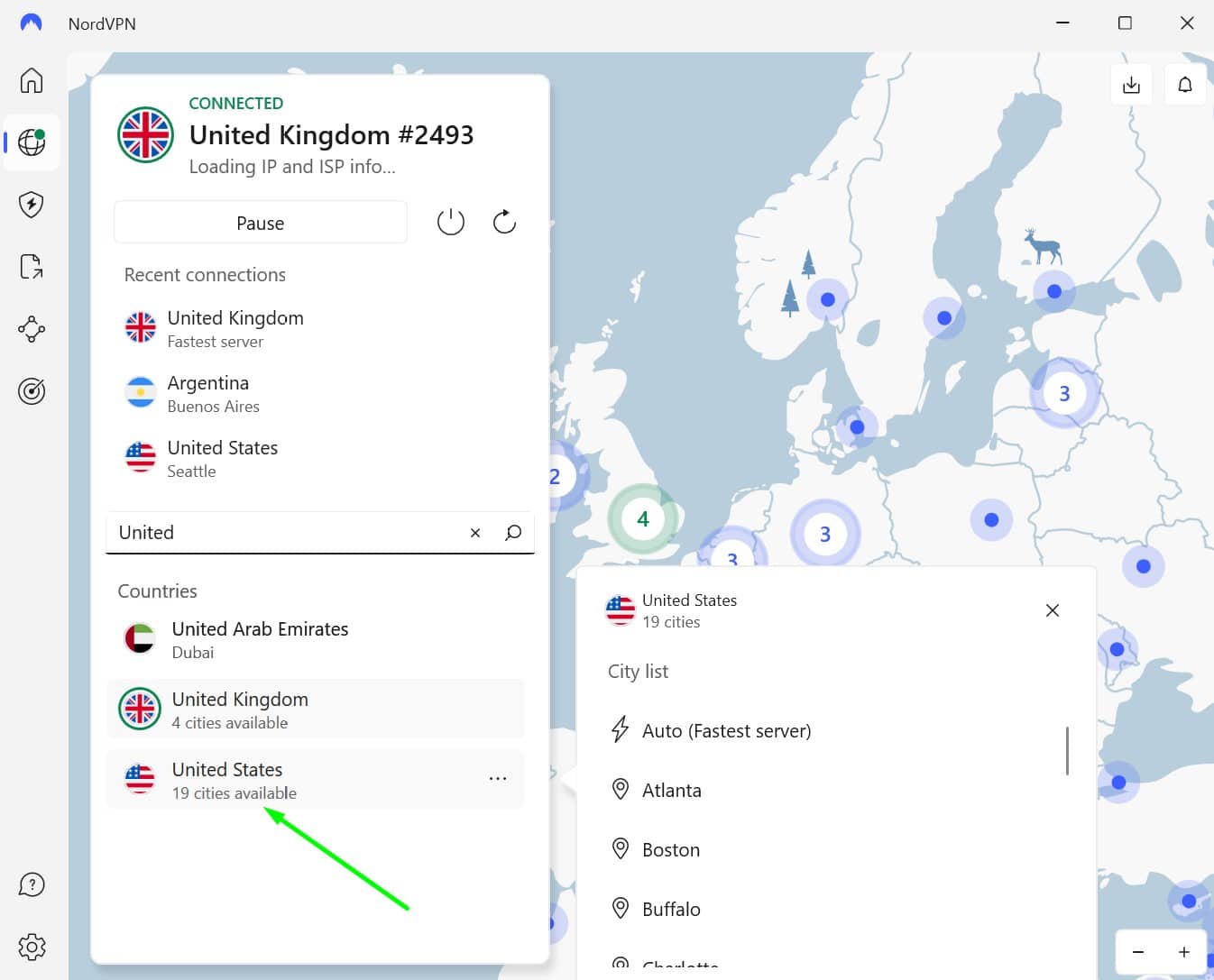This screenshot has height=980, width=1214.
Task: Open the Home tab in sidebar
Action: pos(32,80)
